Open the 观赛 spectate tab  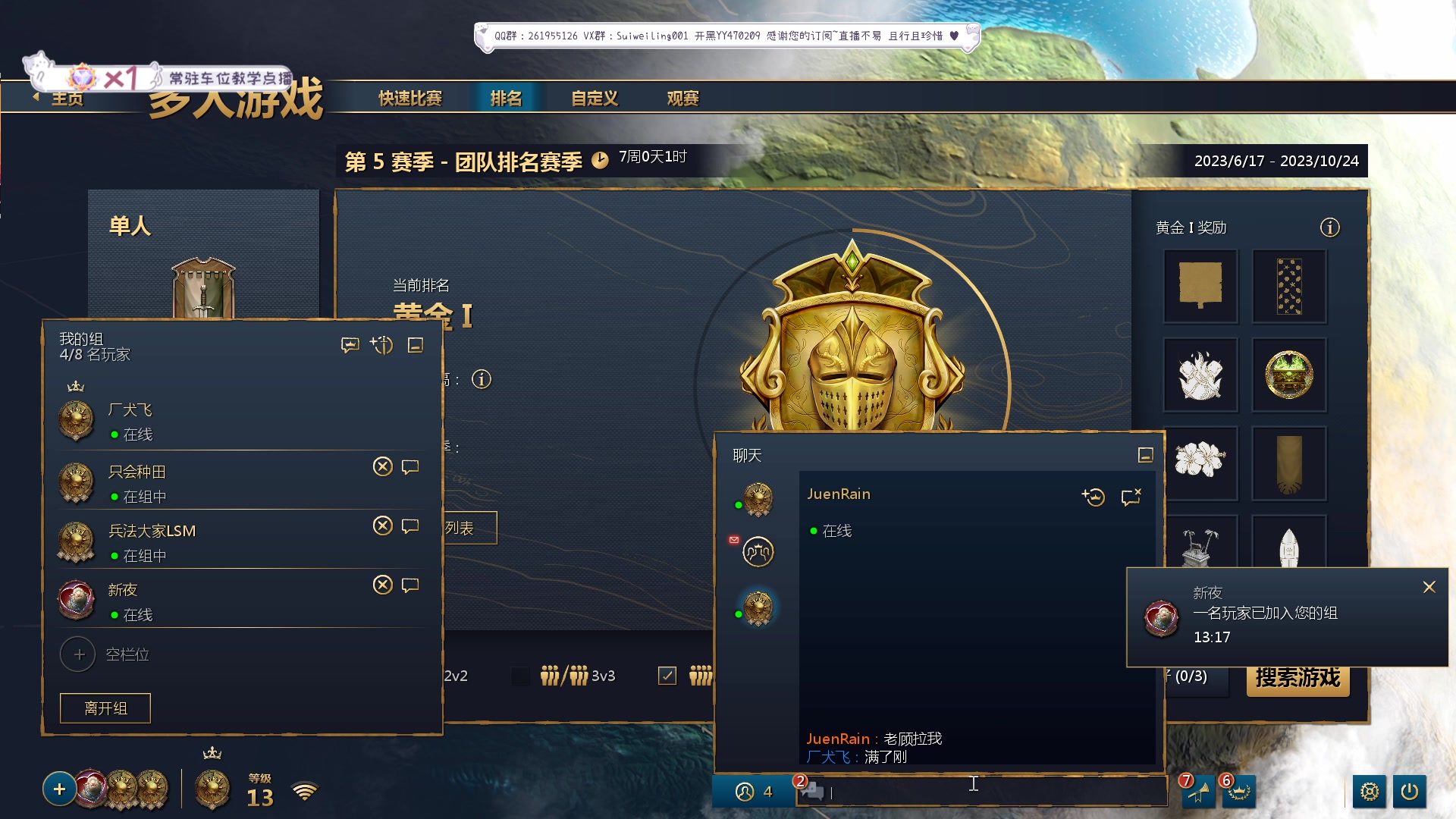click(682, 99)
